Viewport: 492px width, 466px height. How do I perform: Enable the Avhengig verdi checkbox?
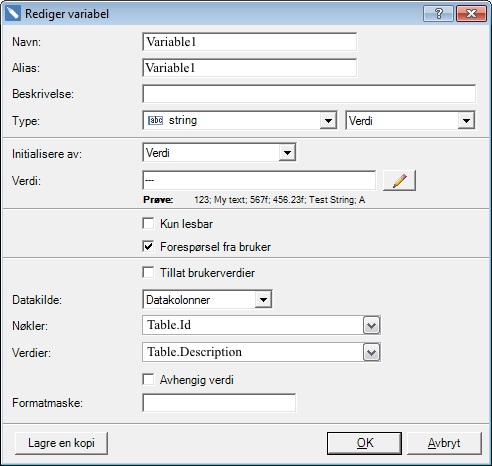[148, 379]
